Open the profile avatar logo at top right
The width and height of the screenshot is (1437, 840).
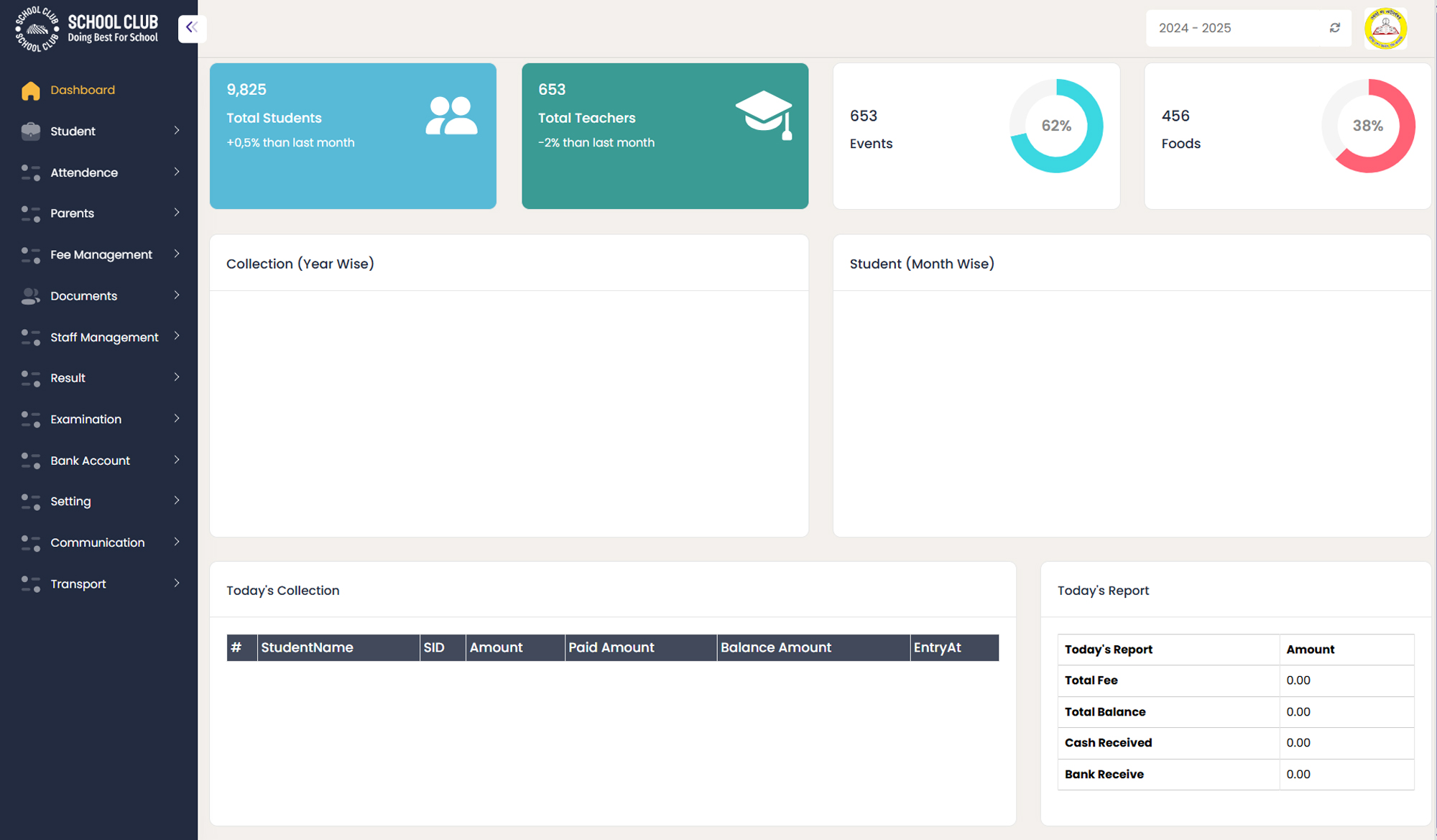pyautogui.click(x=1385, y=29)
